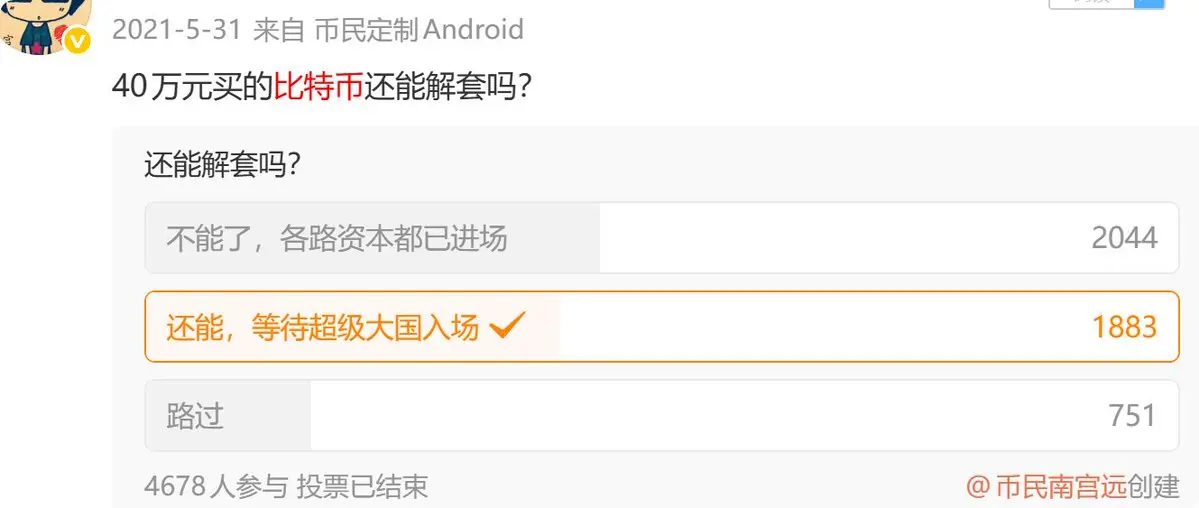Screen dimensions: 1199x508
Task: Select option 不能了，各路资本都已进场
Action: (661, 238)
